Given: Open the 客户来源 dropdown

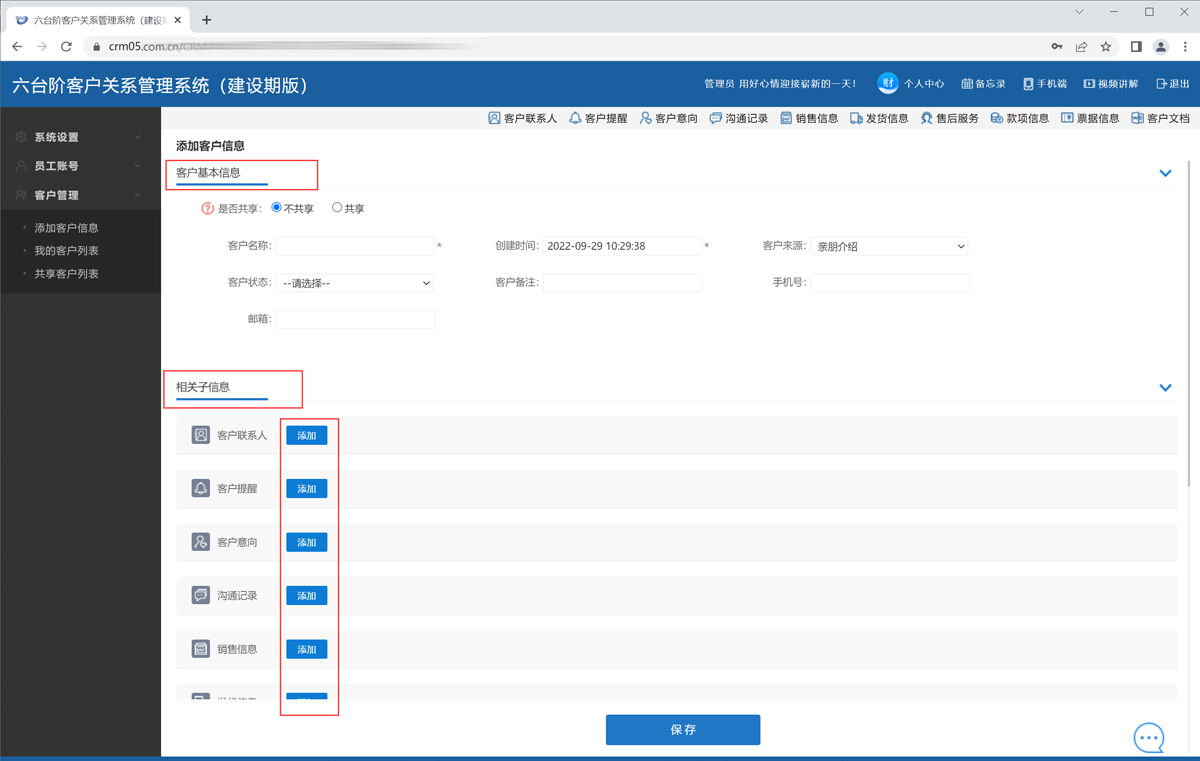Looking at the screenshot, I should click(890, 246).
